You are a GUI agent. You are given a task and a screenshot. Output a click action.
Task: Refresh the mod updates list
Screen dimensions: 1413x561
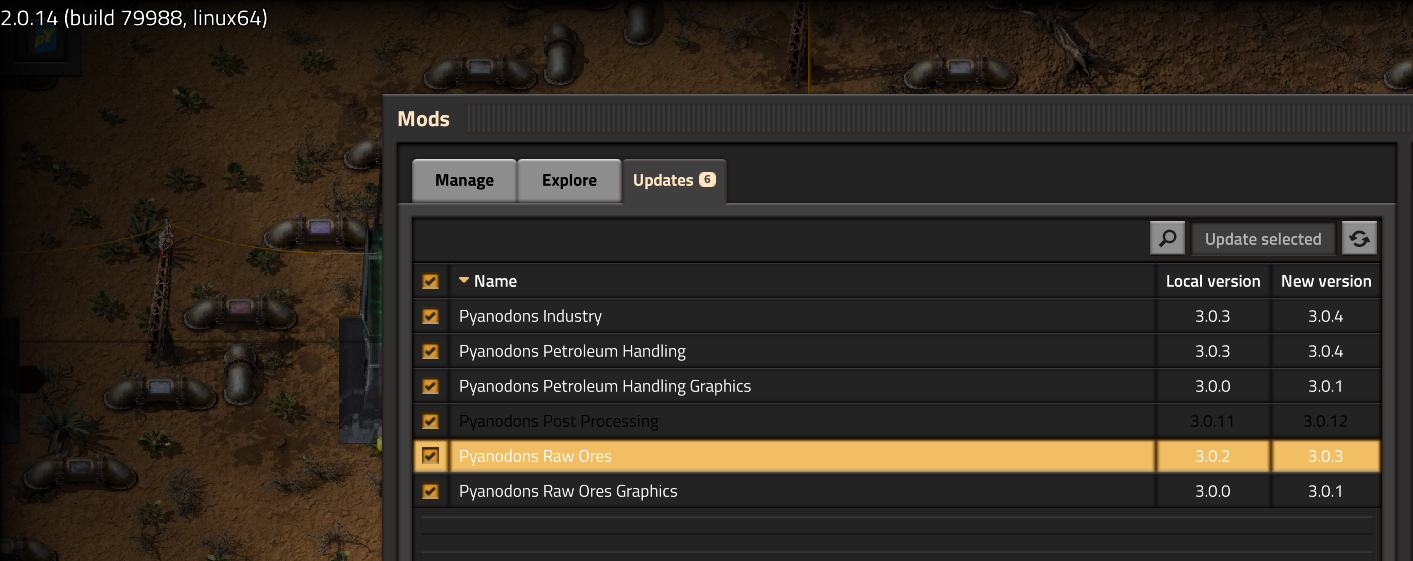pyautogui.click(x=1360, y=239)
